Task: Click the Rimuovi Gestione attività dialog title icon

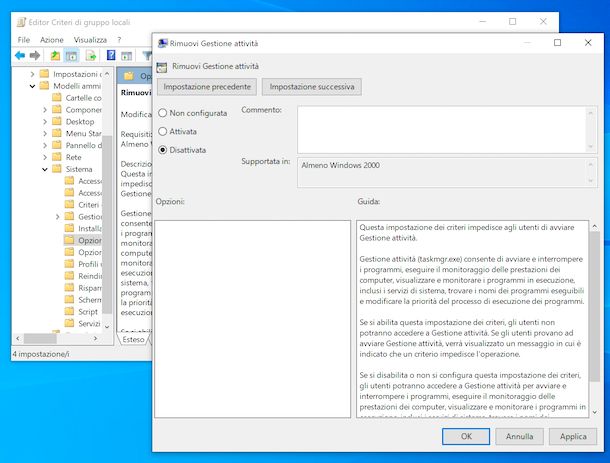Action: [x=162, y=43]
